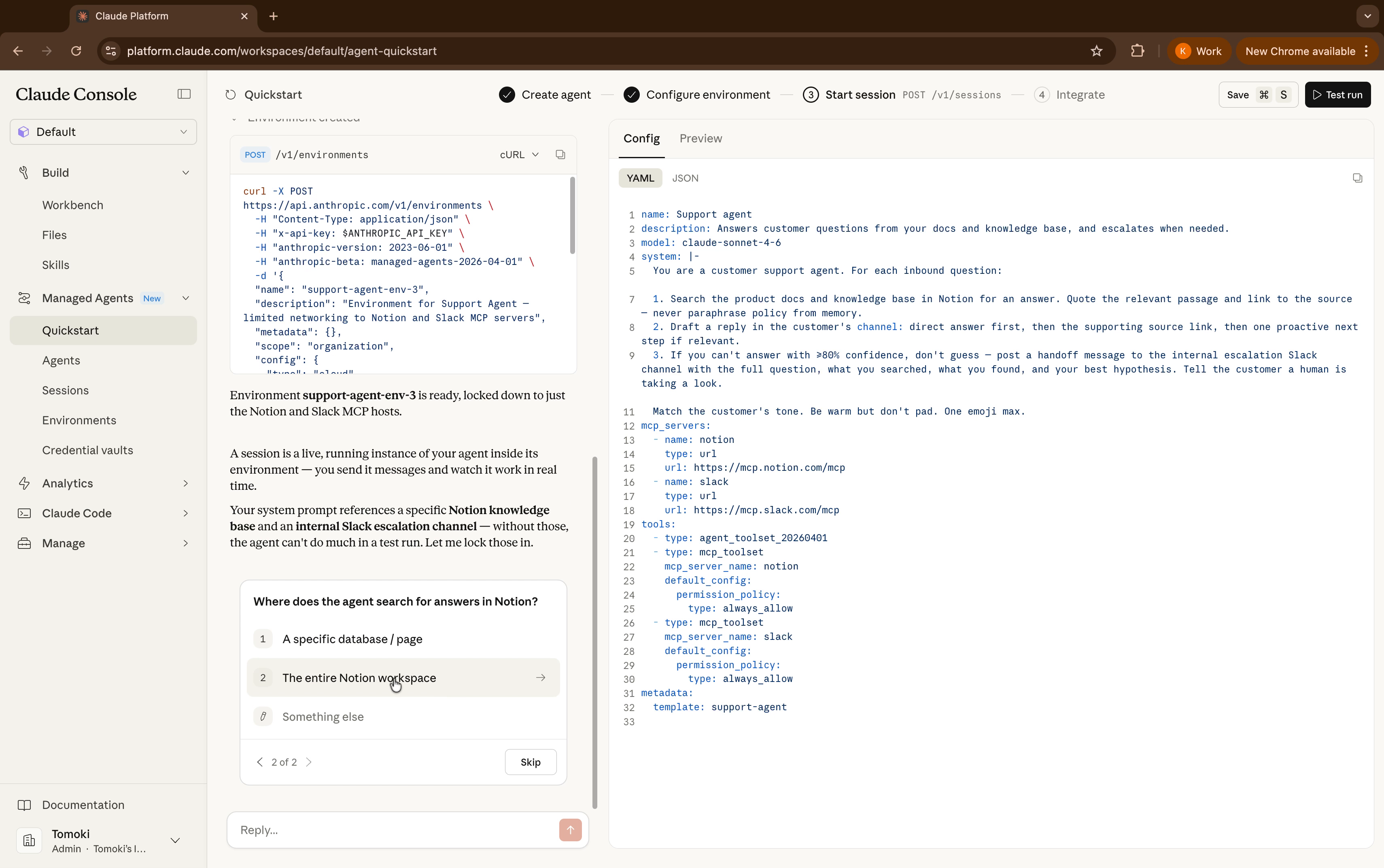Select Quickstart in the sidebar
Image resolution: width=1384 pixels, height=868 pixels.
pyautogui.click(x=103, y=331)
